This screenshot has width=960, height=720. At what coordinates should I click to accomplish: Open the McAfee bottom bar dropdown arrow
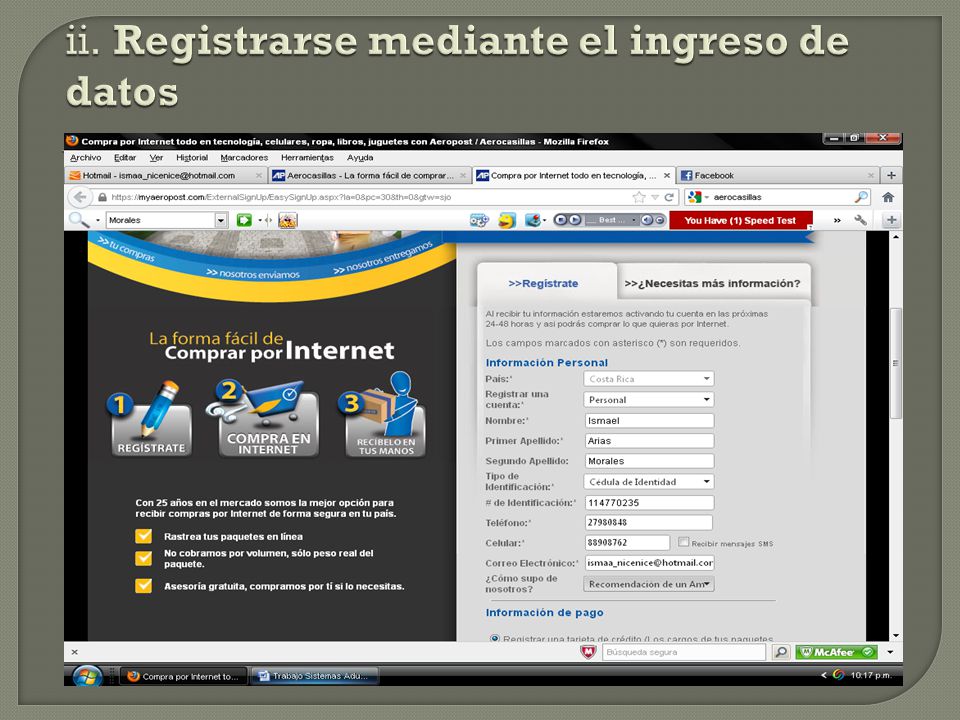click(890, 653)
